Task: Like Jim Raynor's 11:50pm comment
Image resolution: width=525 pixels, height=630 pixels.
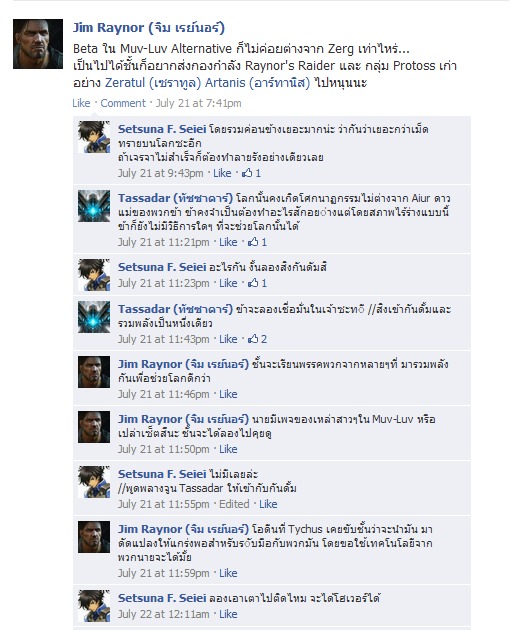Action: [228, 449]
